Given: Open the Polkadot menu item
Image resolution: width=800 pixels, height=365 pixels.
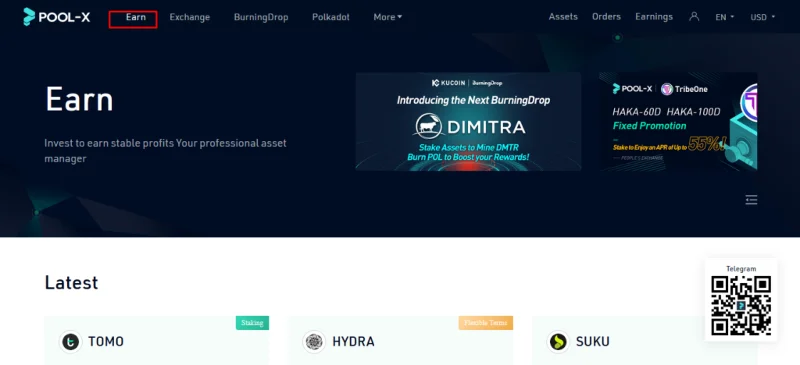Looking at the screenshot, I should (x=331, y=17).
